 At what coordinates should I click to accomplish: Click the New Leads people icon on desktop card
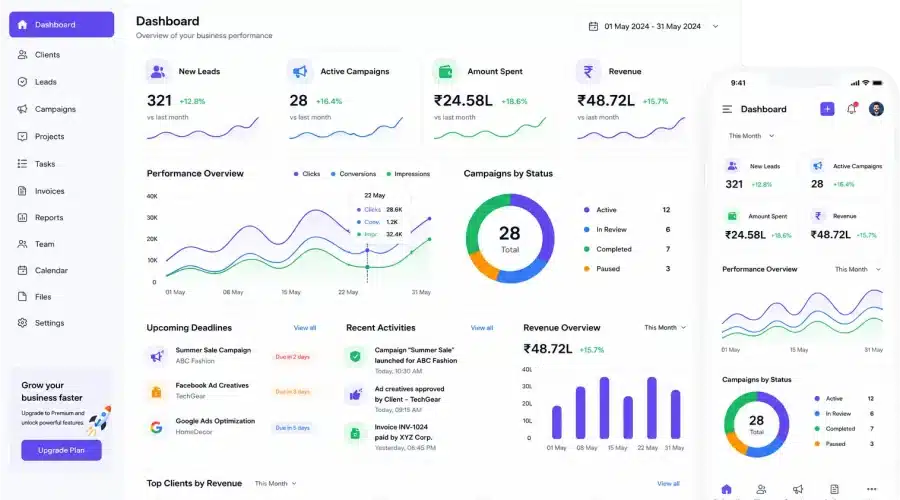158,71
